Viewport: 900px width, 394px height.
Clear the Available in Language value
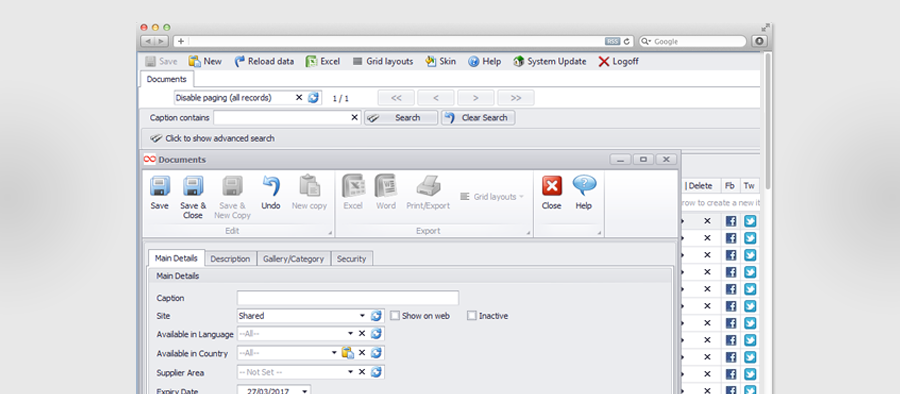pyautogui.click(x=362, y=334)
